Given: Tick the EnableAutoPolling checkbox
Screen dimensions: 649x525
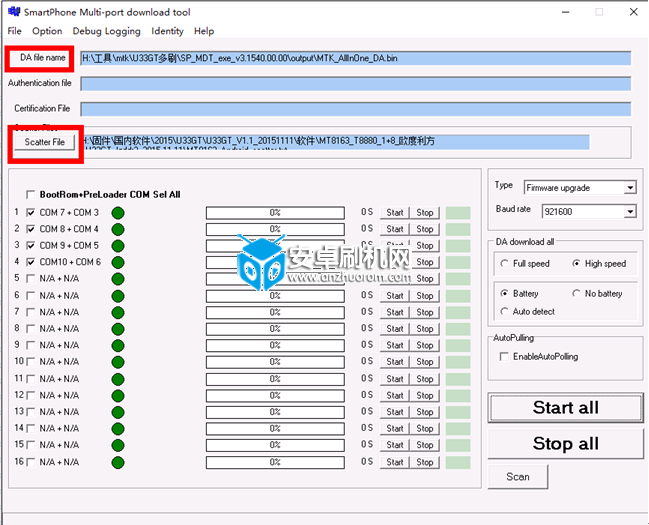Looking at the screenshot, I should [504, 357].
